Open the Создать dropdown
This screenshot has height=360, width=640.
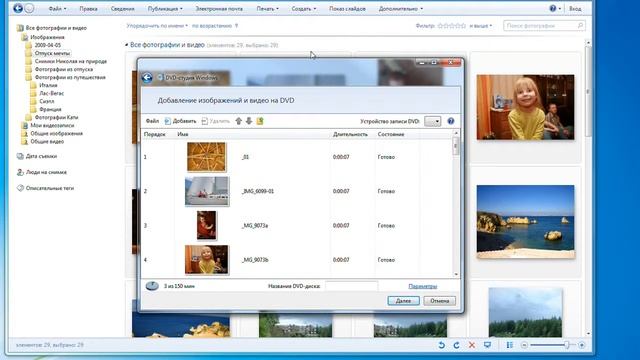[303, 9]
